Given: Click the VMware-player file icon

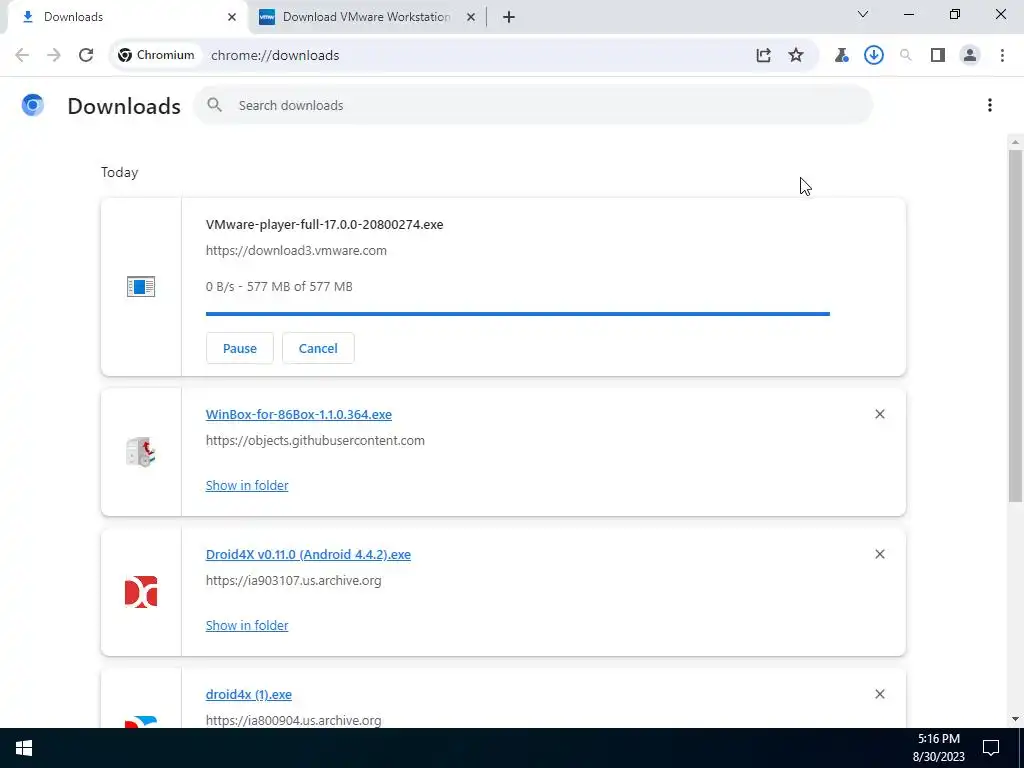Looking at the screenshot, I should point(141,287).
